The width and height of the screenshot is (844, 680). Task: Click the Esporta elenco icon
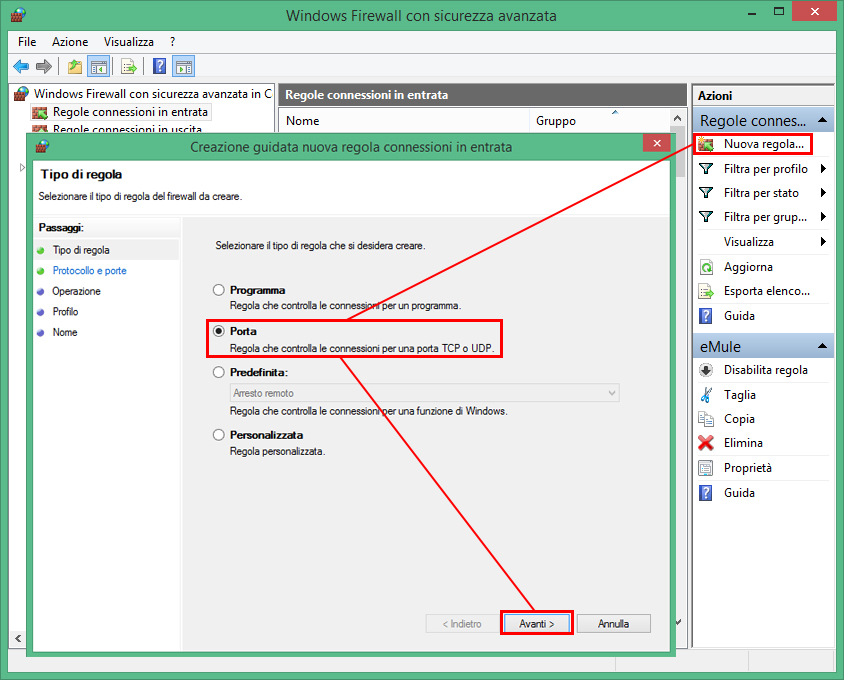pos(706,291)
